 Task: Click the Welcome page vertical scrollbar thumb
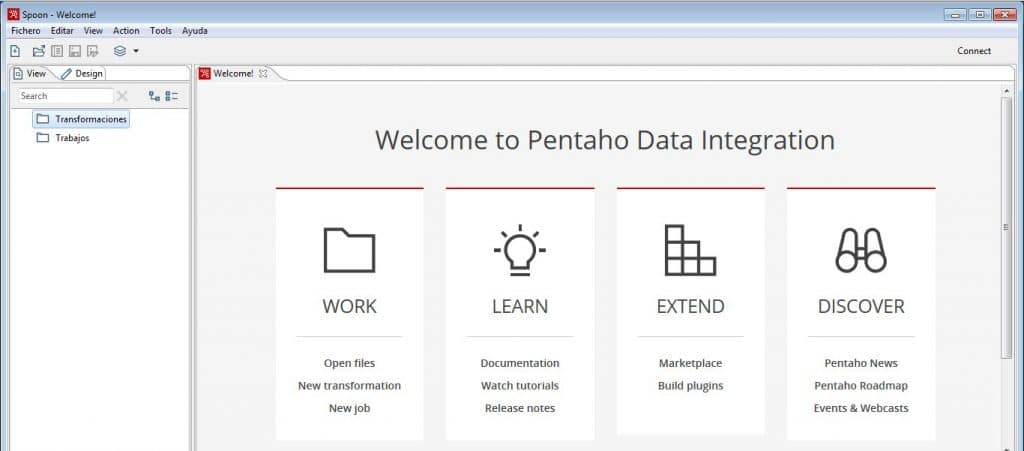1006,226
